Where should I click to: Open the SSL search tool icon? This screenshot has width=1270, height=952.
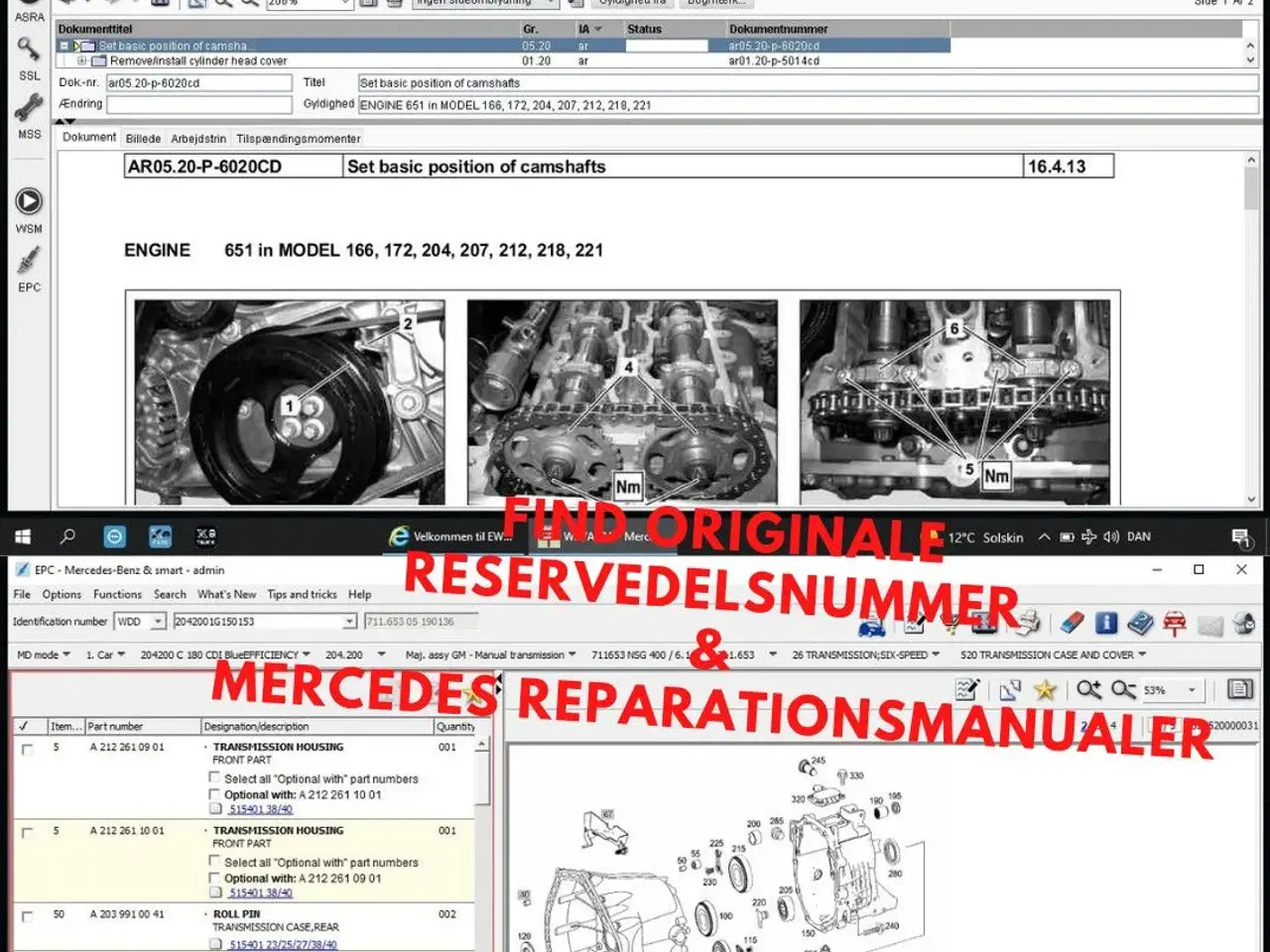pyautogui.click(x=29, y=49)
